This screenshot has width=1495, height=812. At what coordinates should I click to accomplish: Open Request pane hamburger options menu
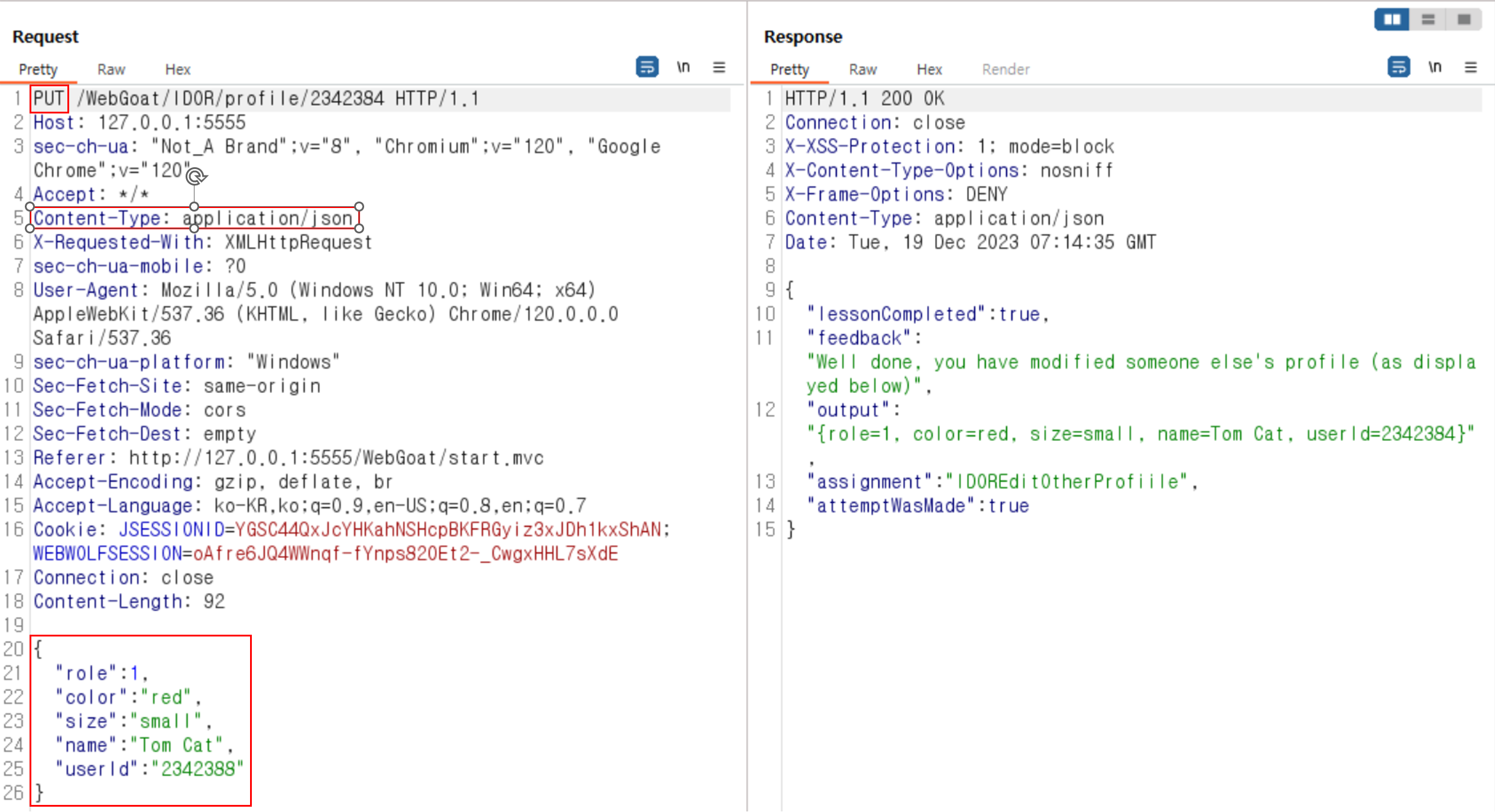(x=719, y=67)
